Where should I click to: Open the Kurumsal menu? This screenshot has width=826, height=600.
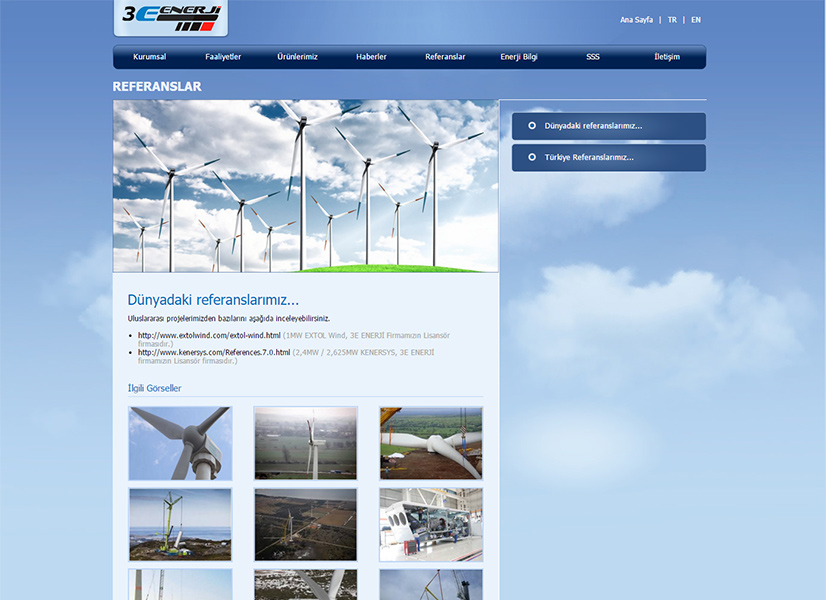[x=149, y=57]
